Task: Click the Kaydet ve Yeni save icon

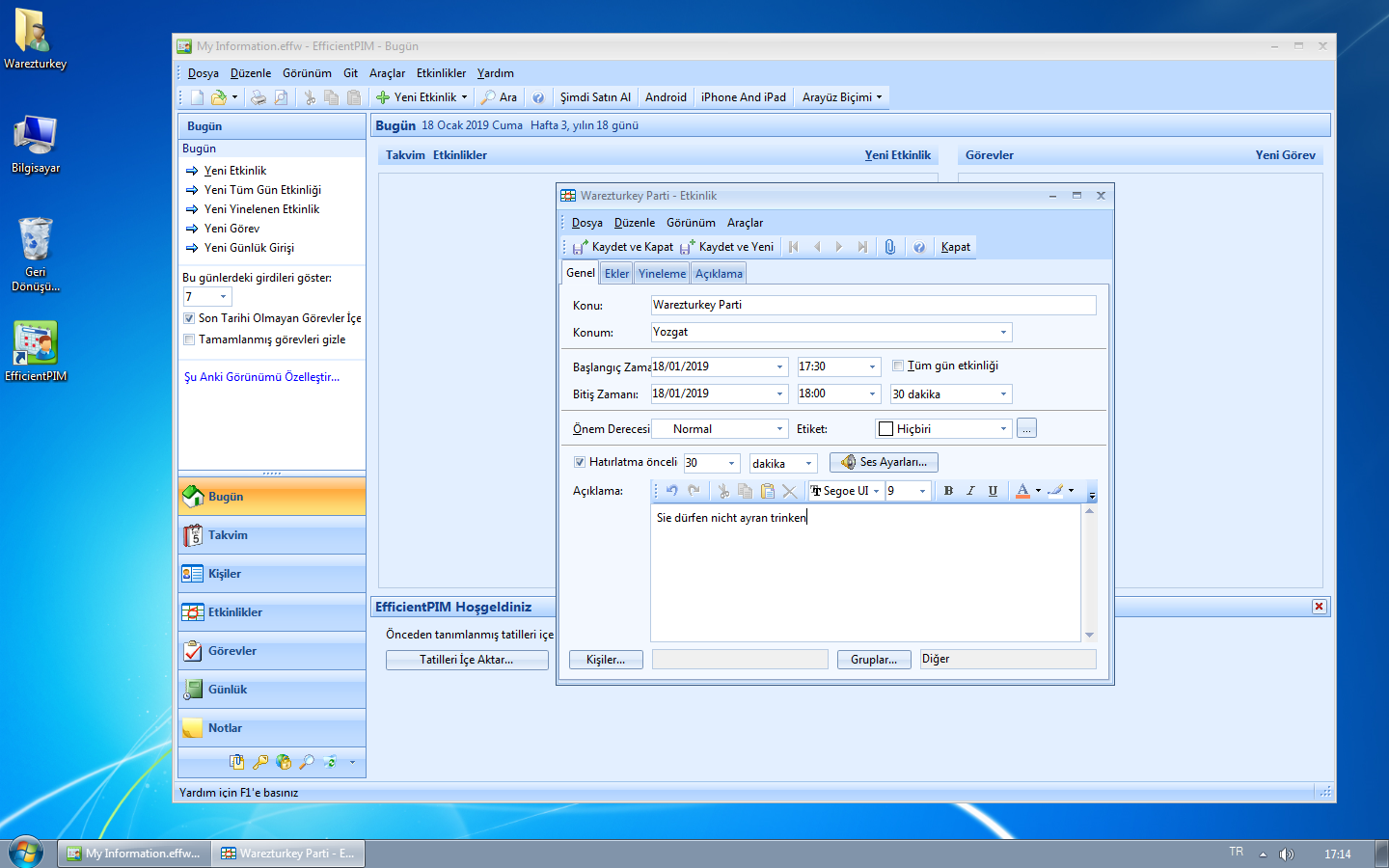Action: tap(687, 247)
